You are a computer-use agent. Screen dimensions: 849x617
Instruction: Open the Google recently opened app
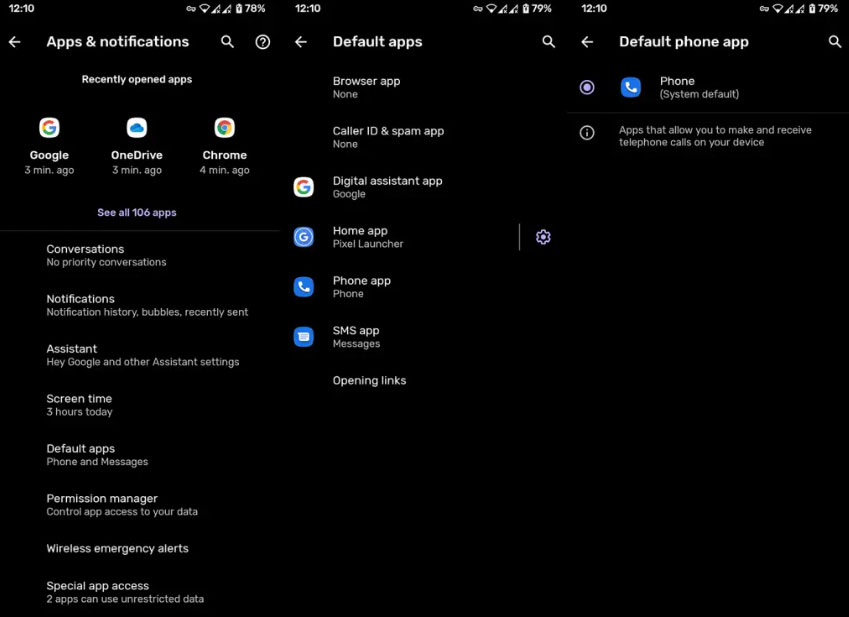[x=49, y=146]
